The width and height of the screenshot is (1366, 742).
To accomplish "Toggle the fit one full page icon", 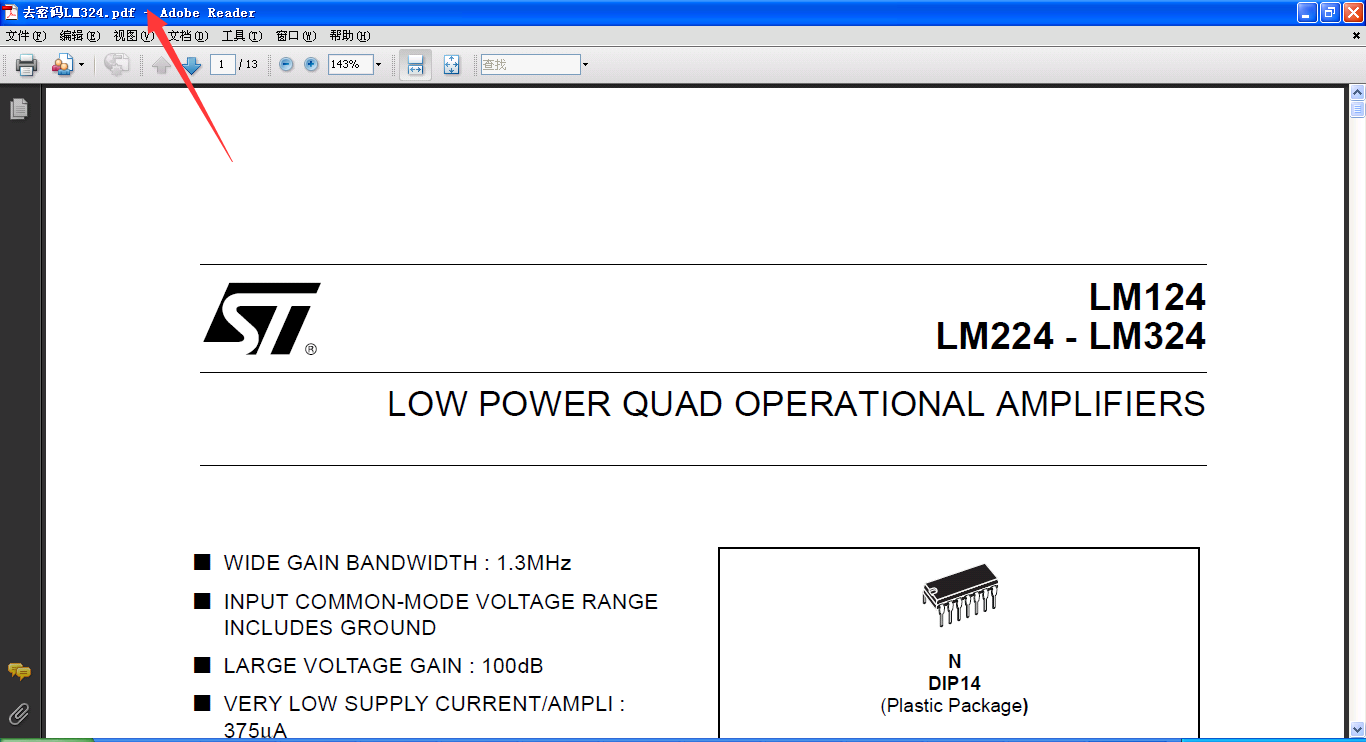I will pos(452,65).
